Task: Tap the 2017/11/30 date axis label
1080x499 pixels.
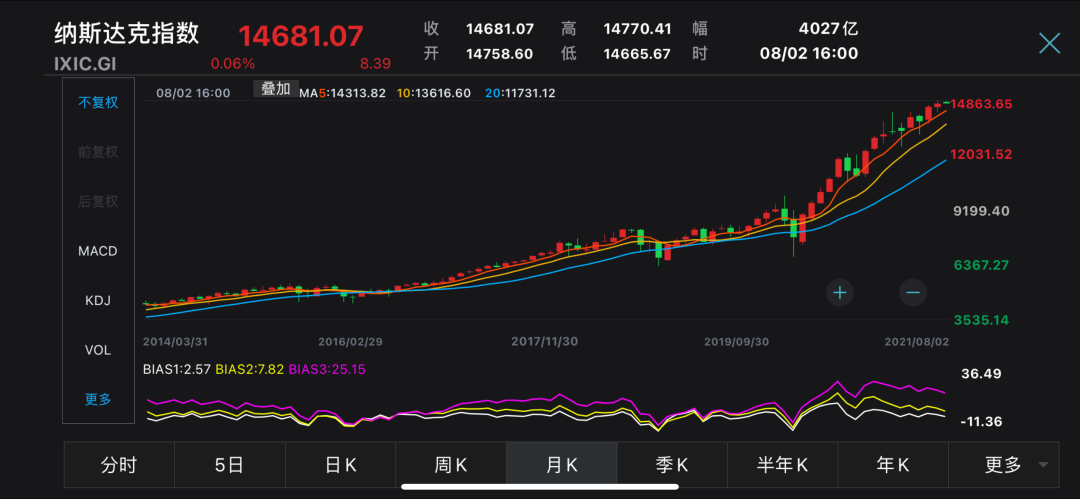Action: tap(544, 341)
